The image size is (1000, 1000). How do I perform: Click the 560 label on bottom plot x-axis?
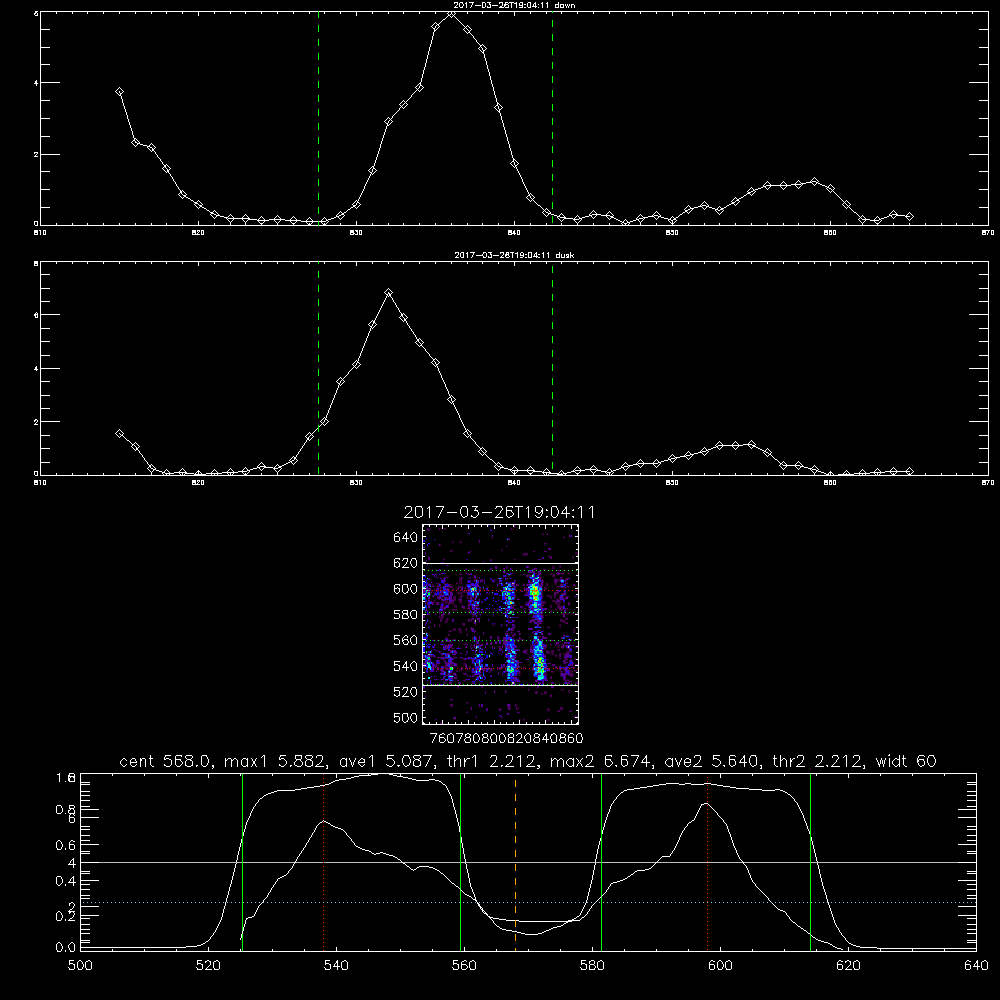pos(464,965)
